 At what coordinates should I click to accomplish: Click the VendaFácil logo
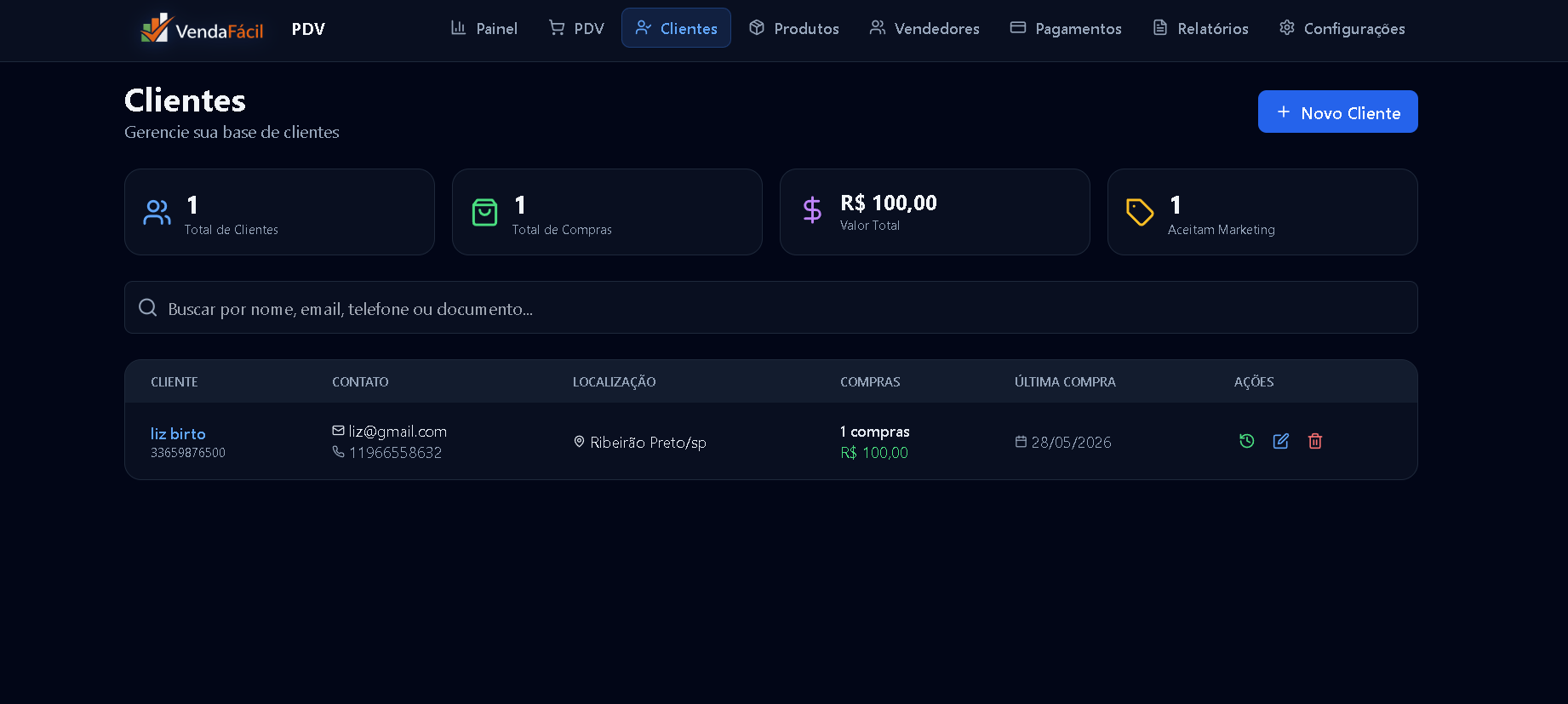coord(203,28)
